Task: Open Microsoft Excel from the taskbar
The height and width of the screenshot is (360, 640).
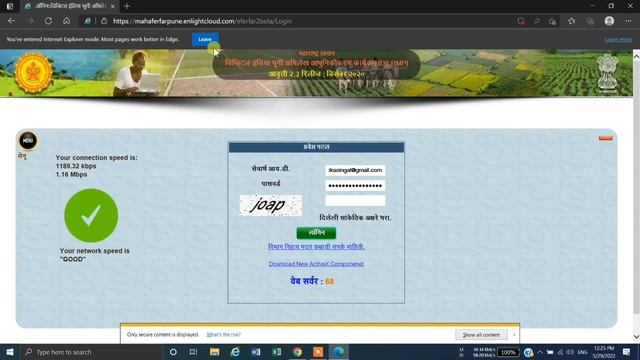Action: 277,352
